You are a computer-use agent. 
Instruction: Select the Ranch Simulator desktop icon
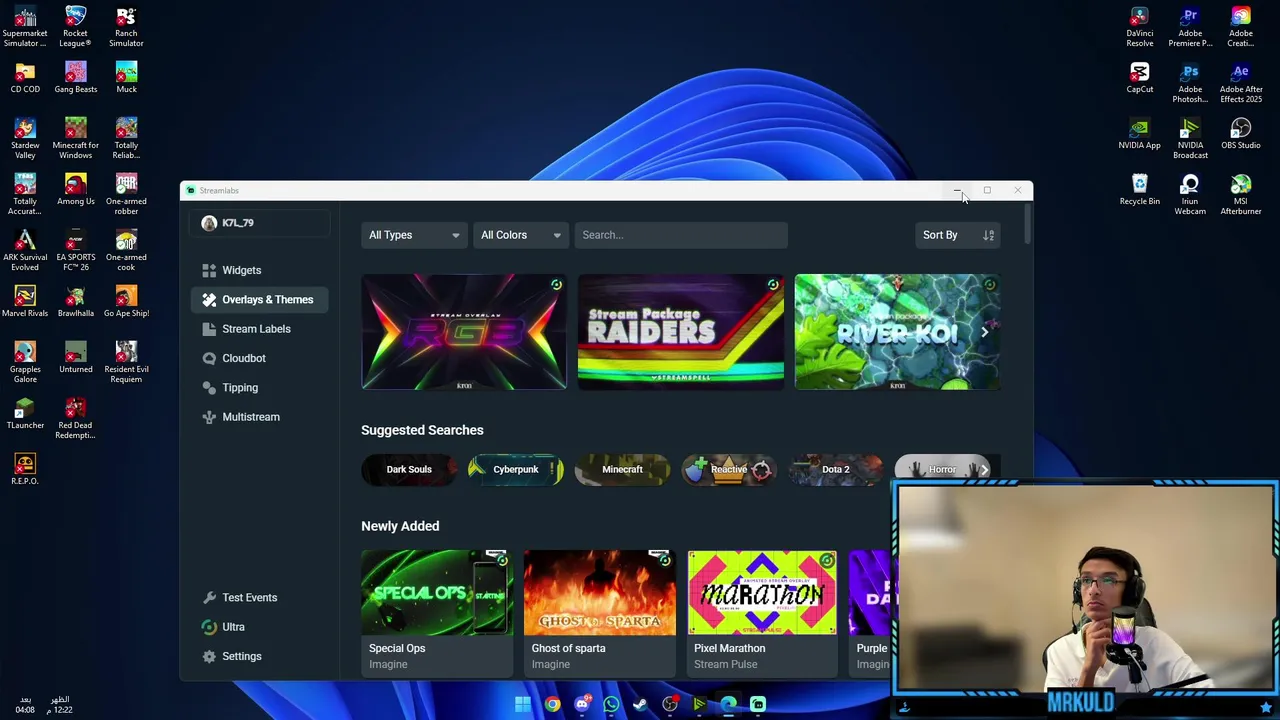pyautogui.click(x=126, y=27)
